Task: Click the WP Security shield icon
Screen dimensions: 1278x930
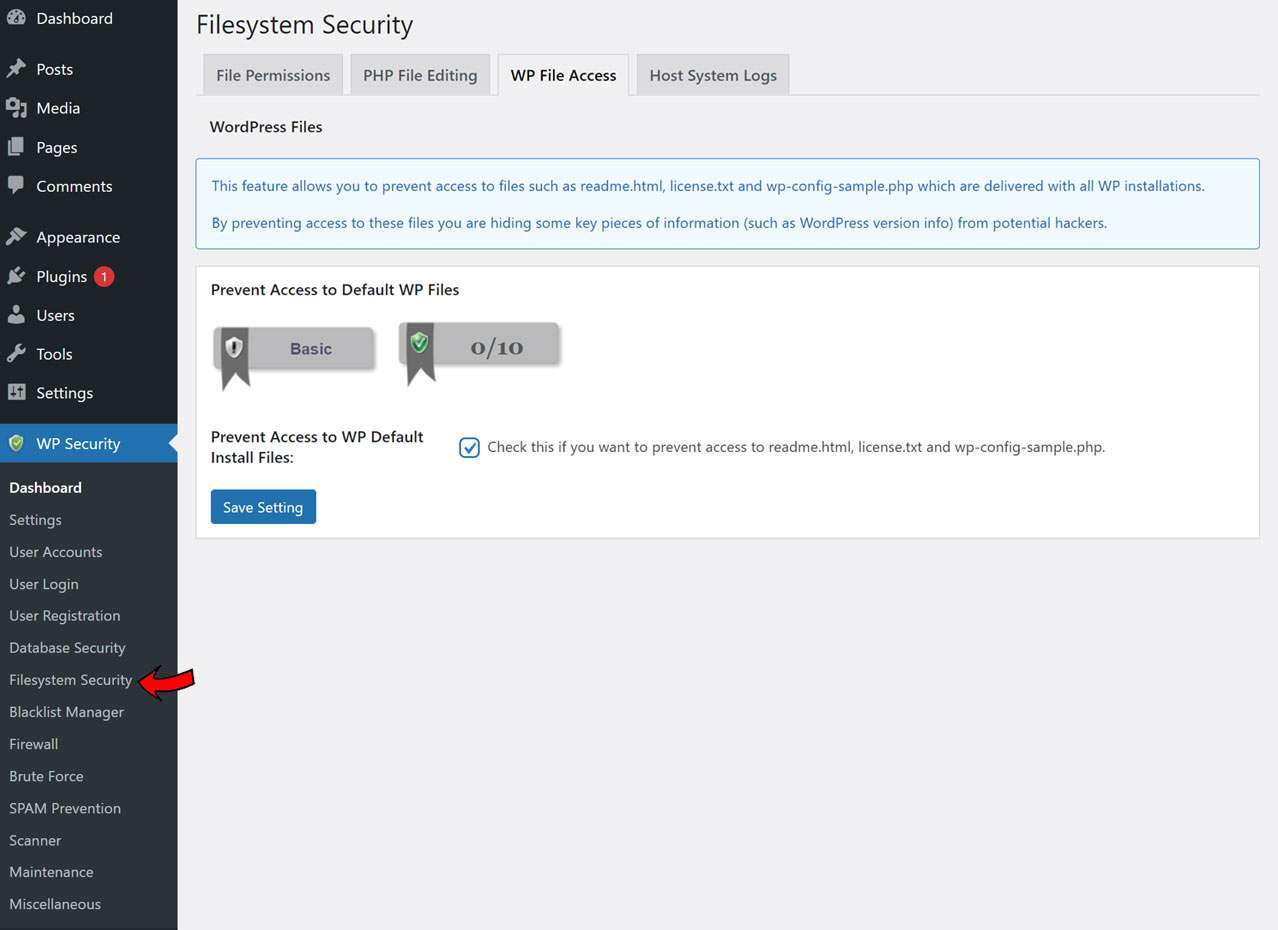Action: coord(16,443)
